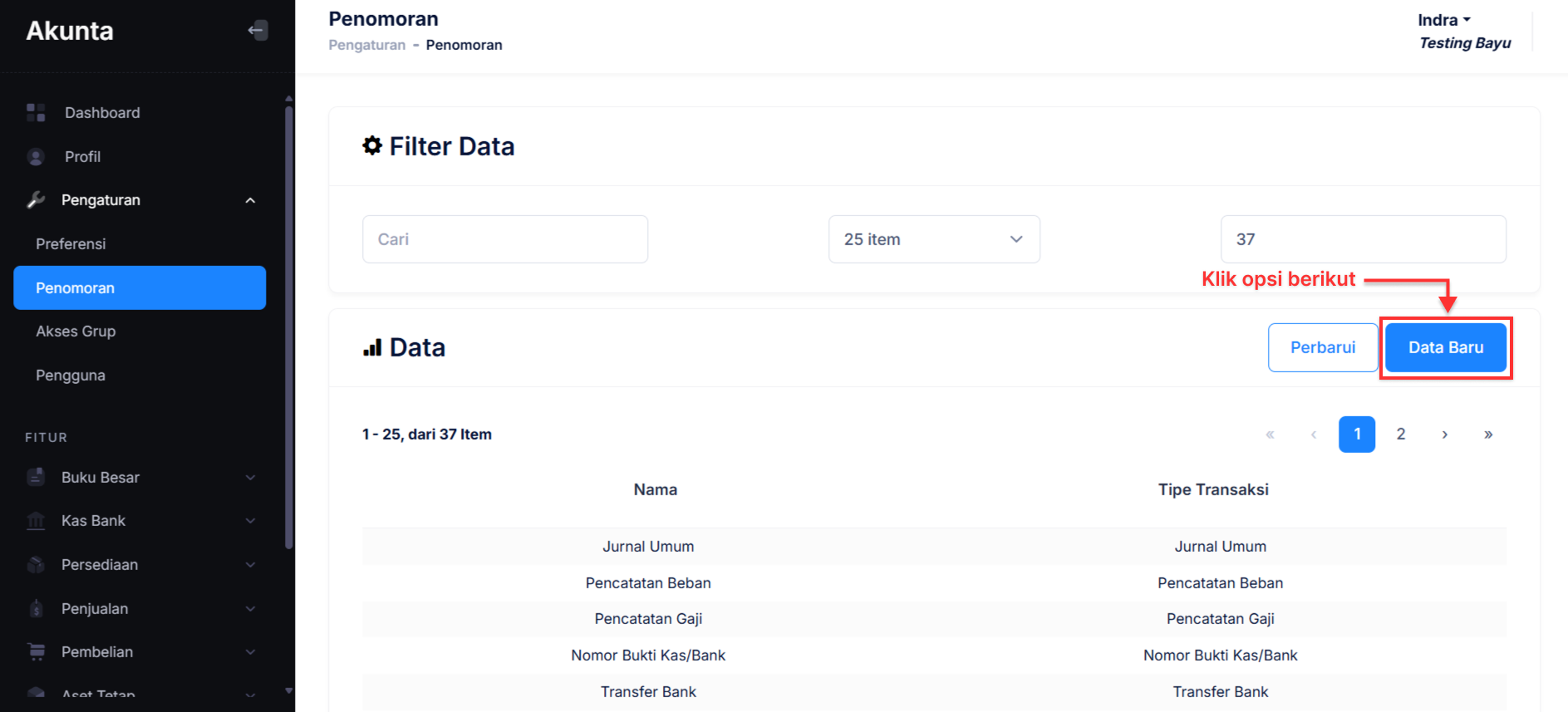Focus the Cari search field
This screenshot has width=1568, height=712.
click(x=504, y=239)
